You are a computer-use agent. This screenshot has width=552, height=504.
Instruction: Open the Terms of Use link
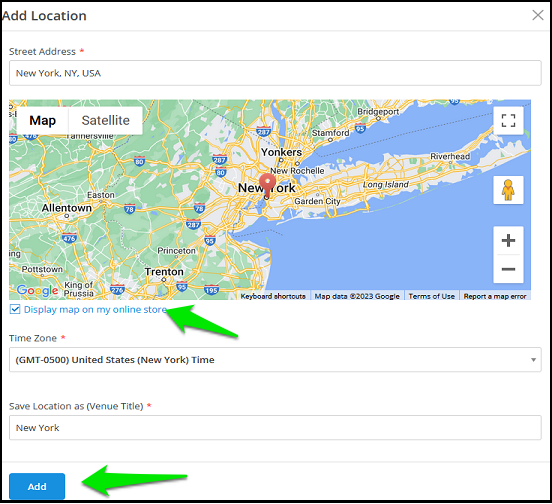point(432,296)
